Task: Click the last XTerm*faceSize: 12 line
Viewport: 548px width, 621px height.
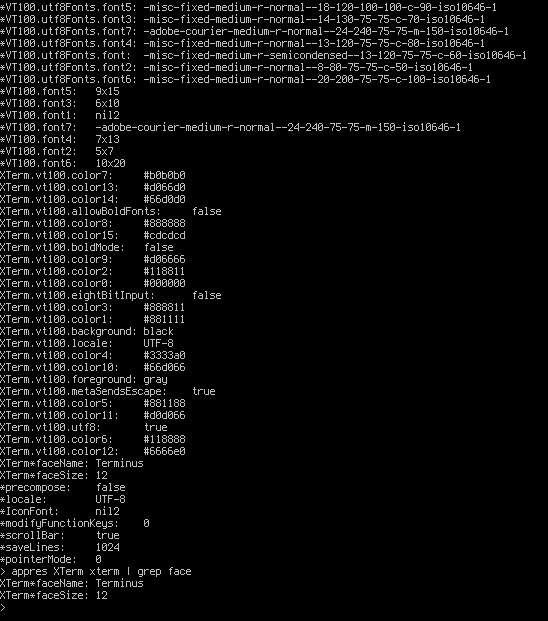Action: pos(54,595)
